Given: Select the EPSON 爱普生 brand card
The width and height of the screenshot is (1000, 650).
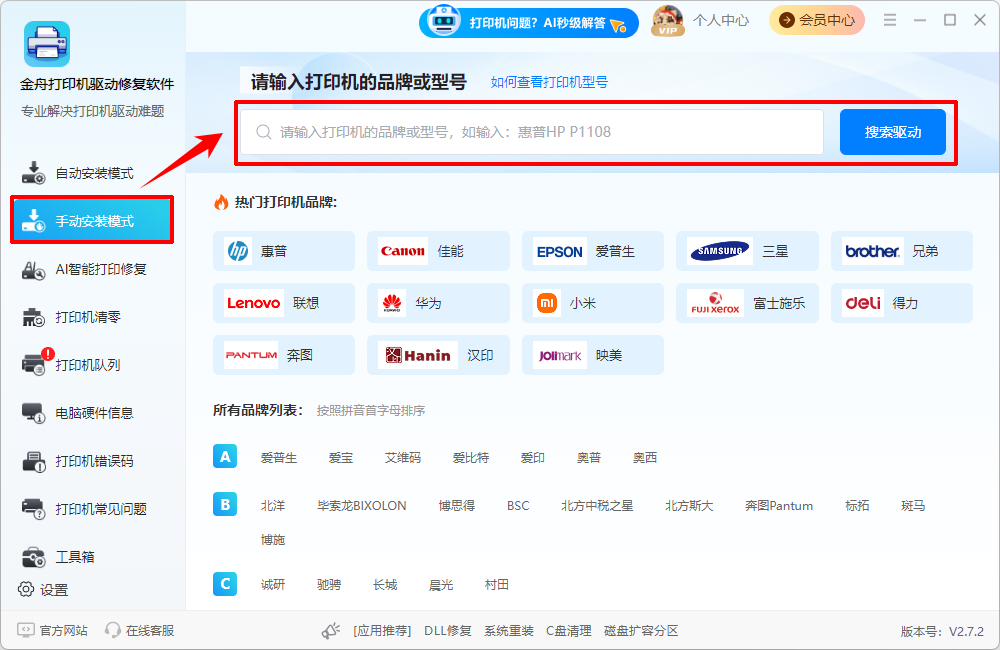Looking at the screenshot, I should coord(592,251).
